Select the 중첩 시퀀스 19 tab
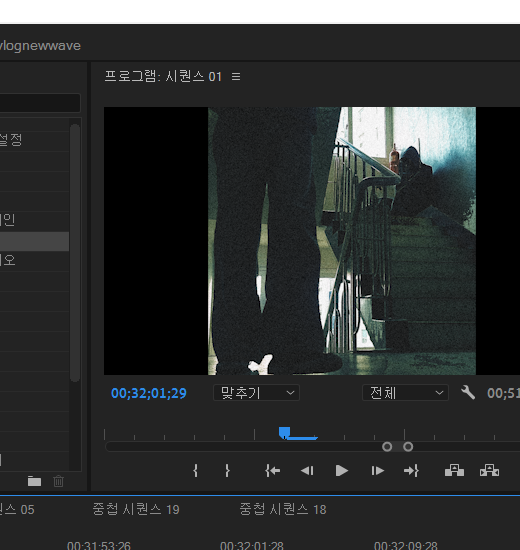This screenshot has height=550, width=520. pyautogui.click(x=136, y=509)
